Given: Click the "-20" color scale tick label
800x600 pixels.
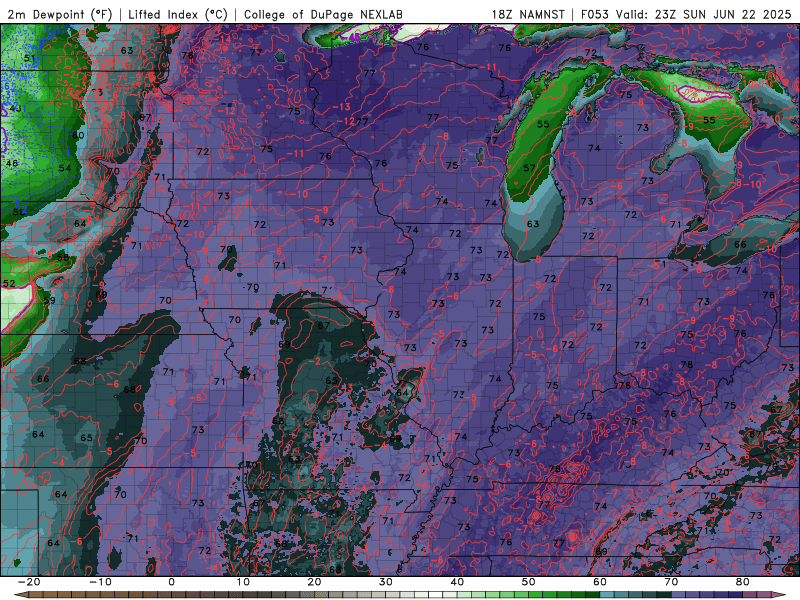Looking at the screenshot, I should [29, 582].
